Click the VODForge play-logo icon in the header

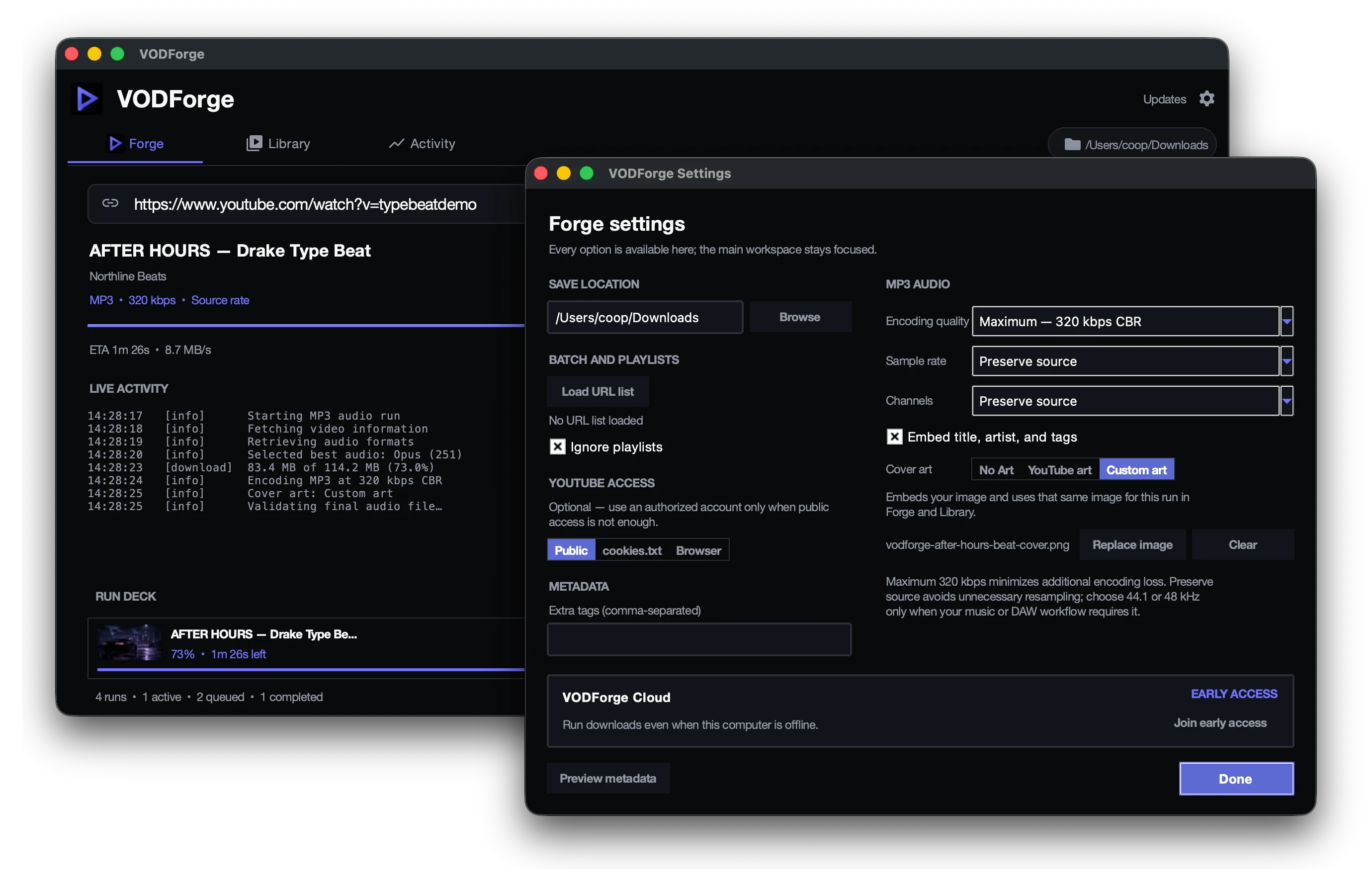[x=86, y=98]
